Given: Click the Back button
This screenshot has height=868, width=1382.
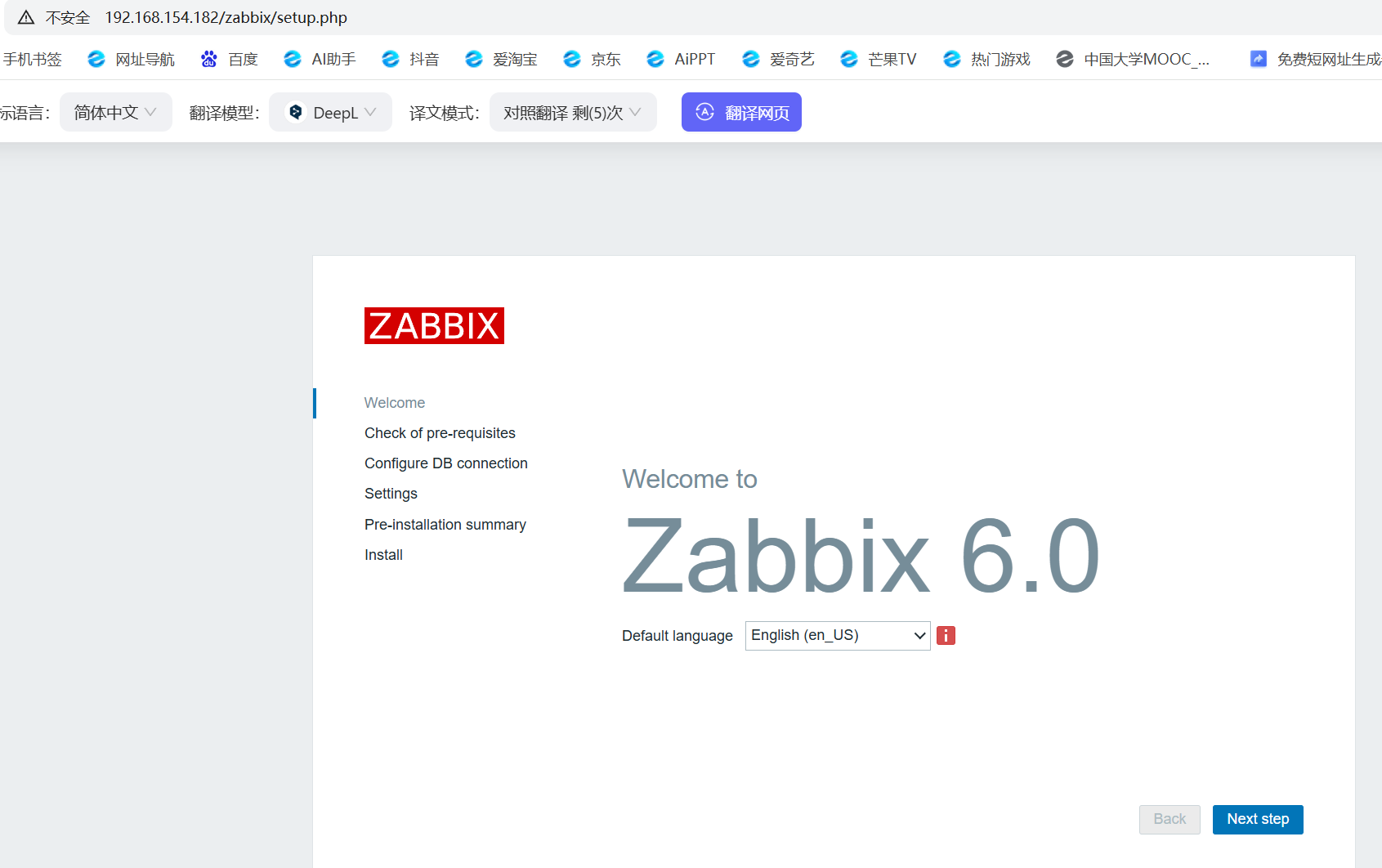Looking at the screenshot, I should (1170, 820).
